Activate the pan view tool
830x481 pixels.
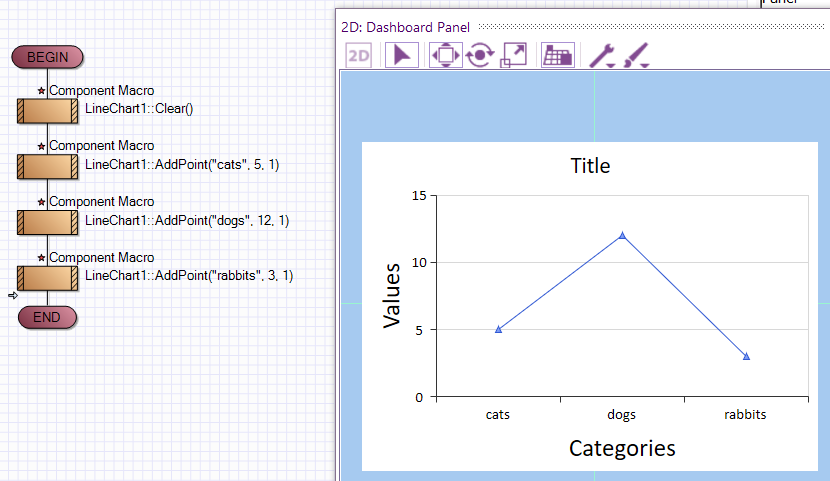tap(443, 56)
